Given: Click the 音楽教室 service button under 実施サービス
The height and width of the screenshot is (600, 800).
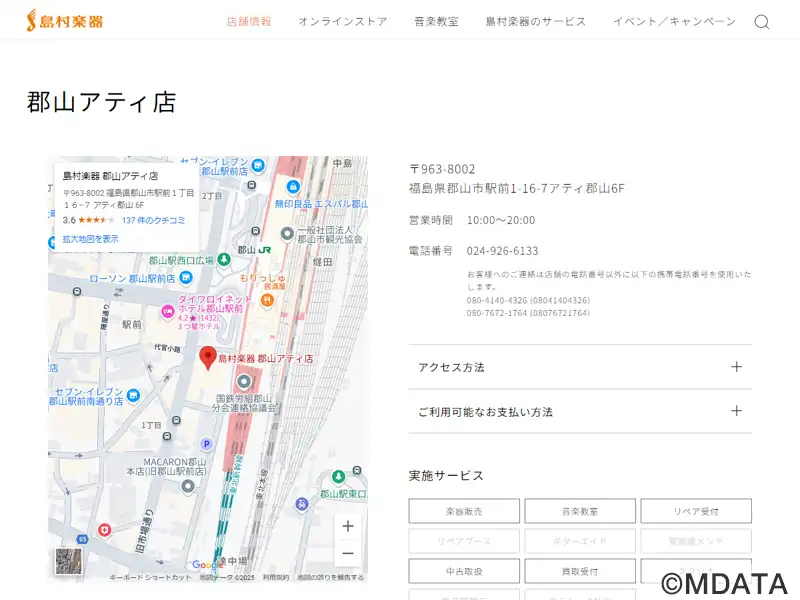Looking at the screenshot, I should 580,511.
